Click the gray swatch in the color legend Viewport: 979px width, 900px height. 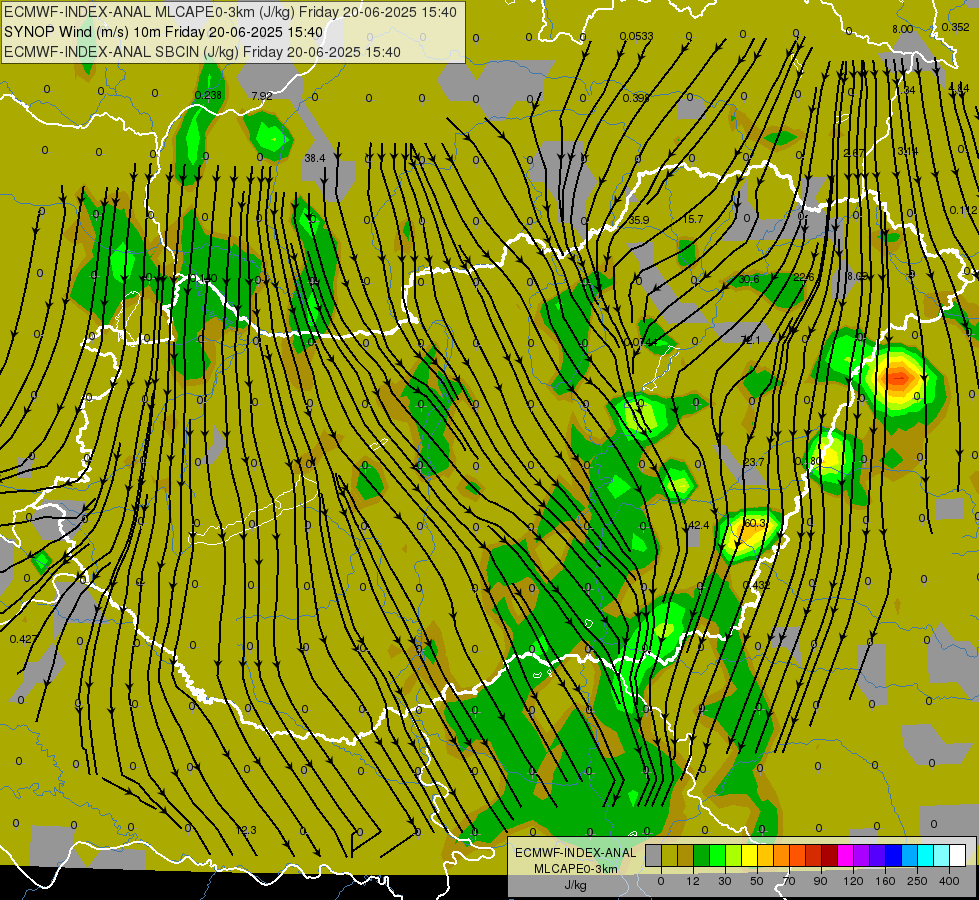click(654, 855)
